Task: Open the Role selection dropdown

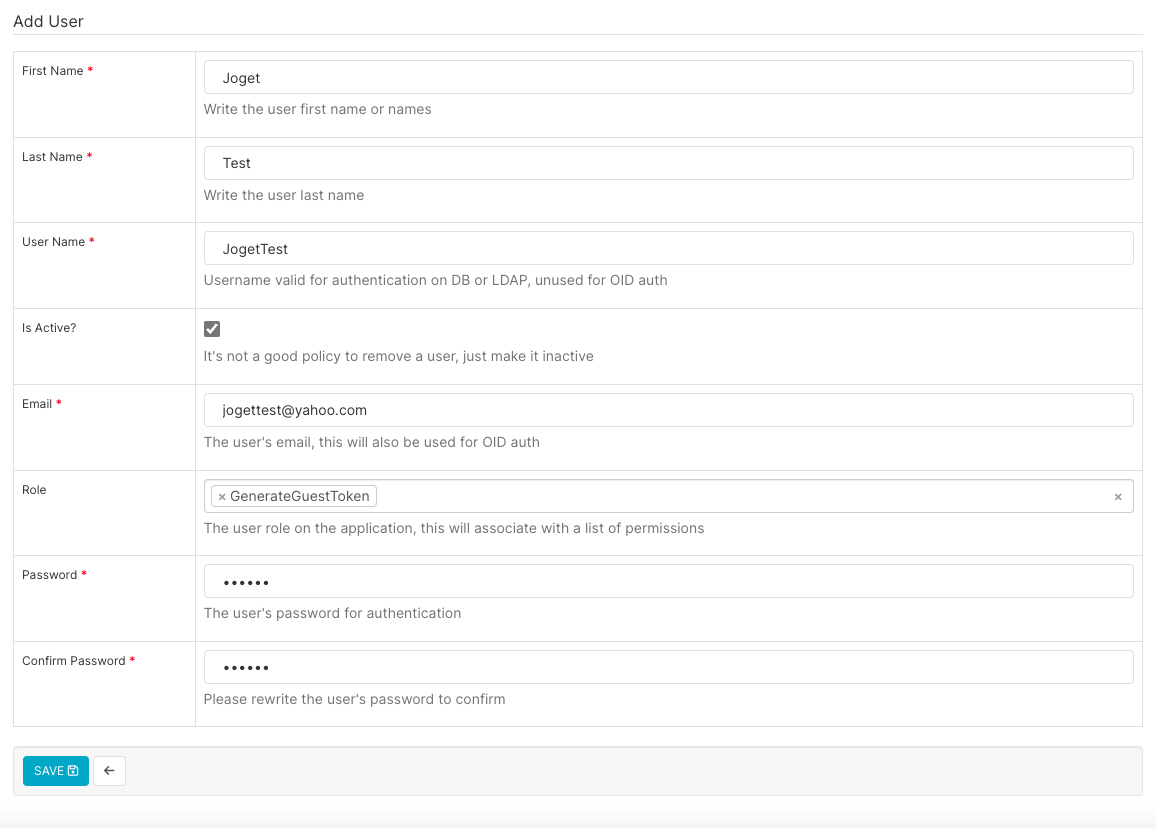Action: coord(740,497)
